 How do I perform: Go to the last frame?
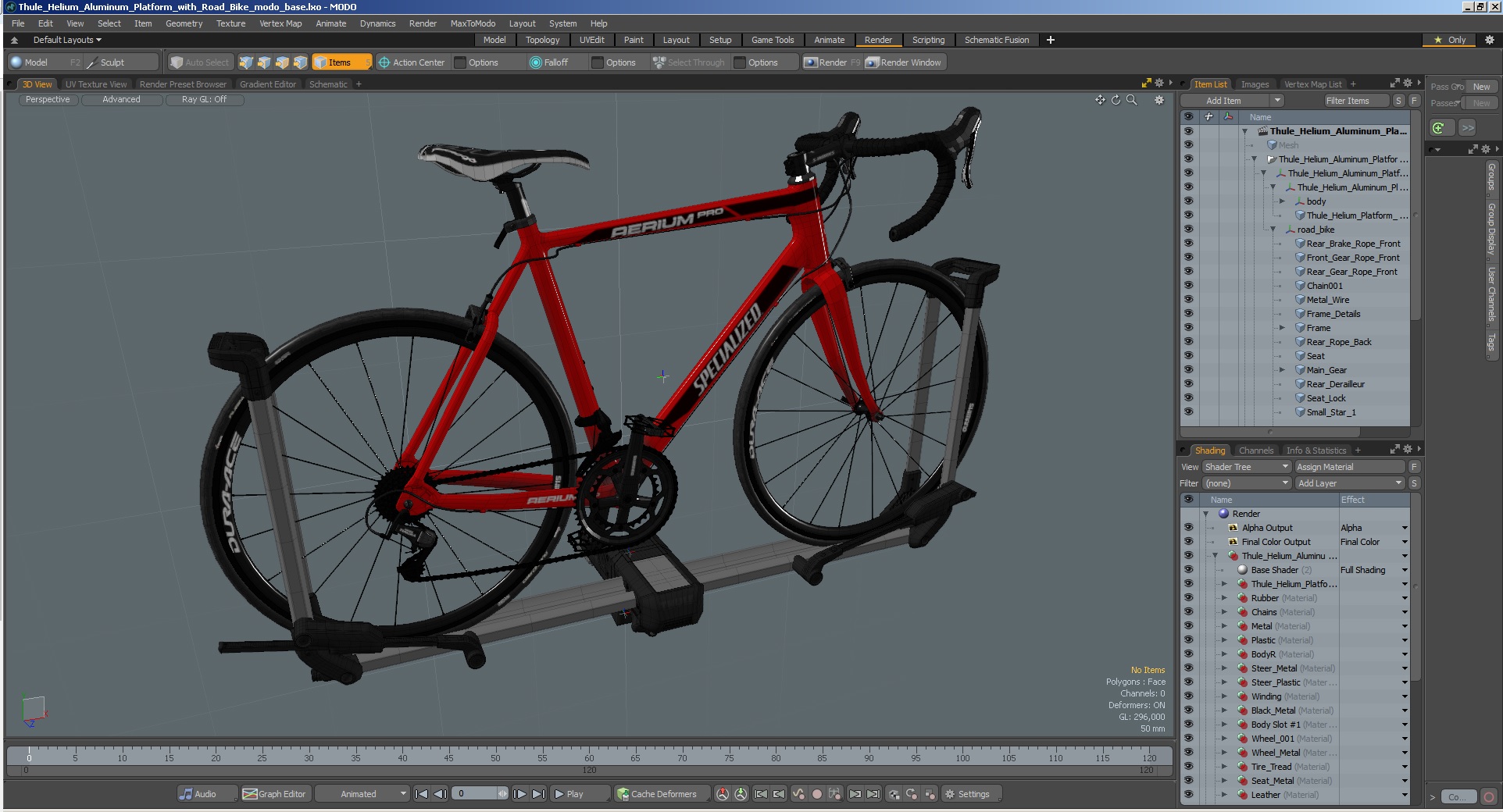pos(538,794)
